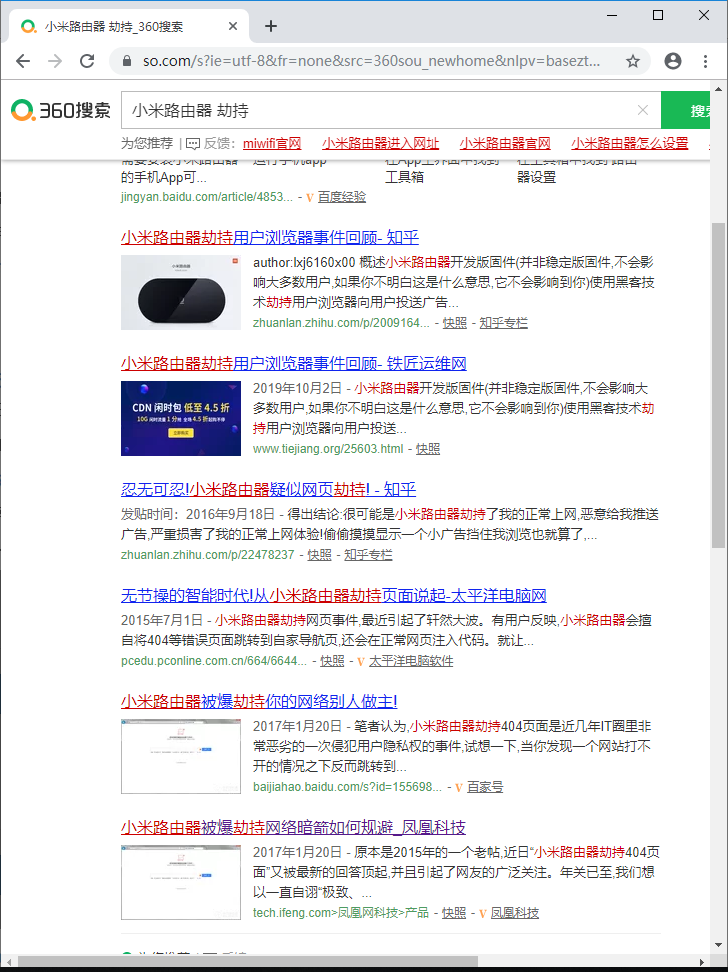Open suggested link 小米路由器进入网址
728x972 pixels.
pyautogui.click(x=380, y=144)
